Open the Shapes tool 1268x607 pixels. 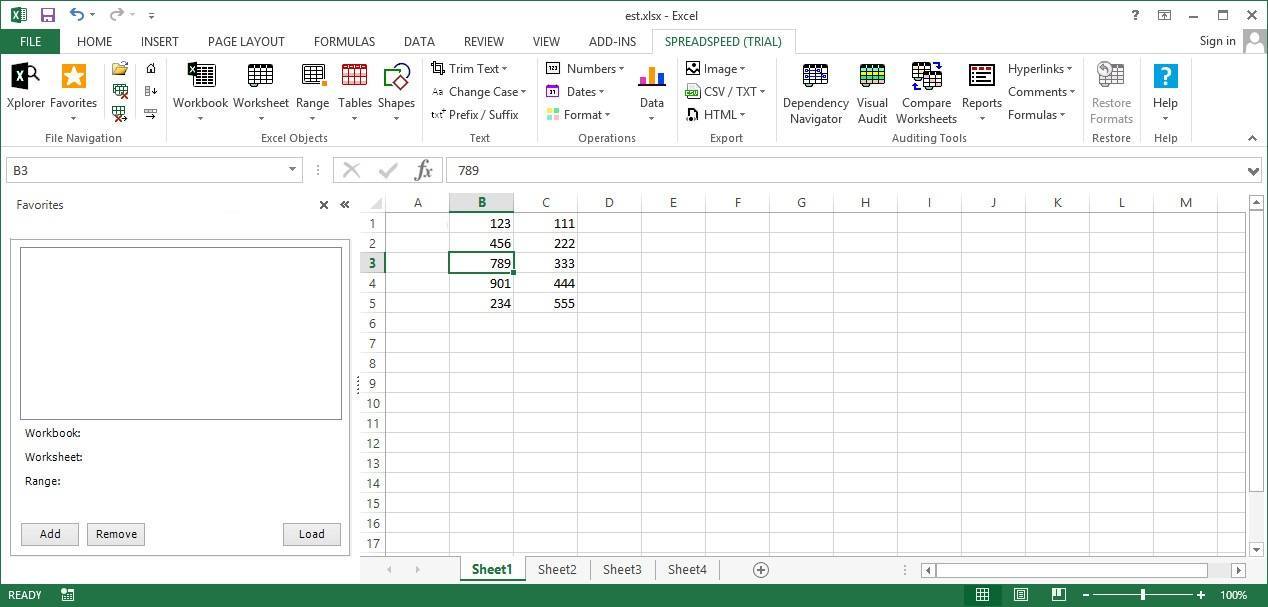click(396, 90)
